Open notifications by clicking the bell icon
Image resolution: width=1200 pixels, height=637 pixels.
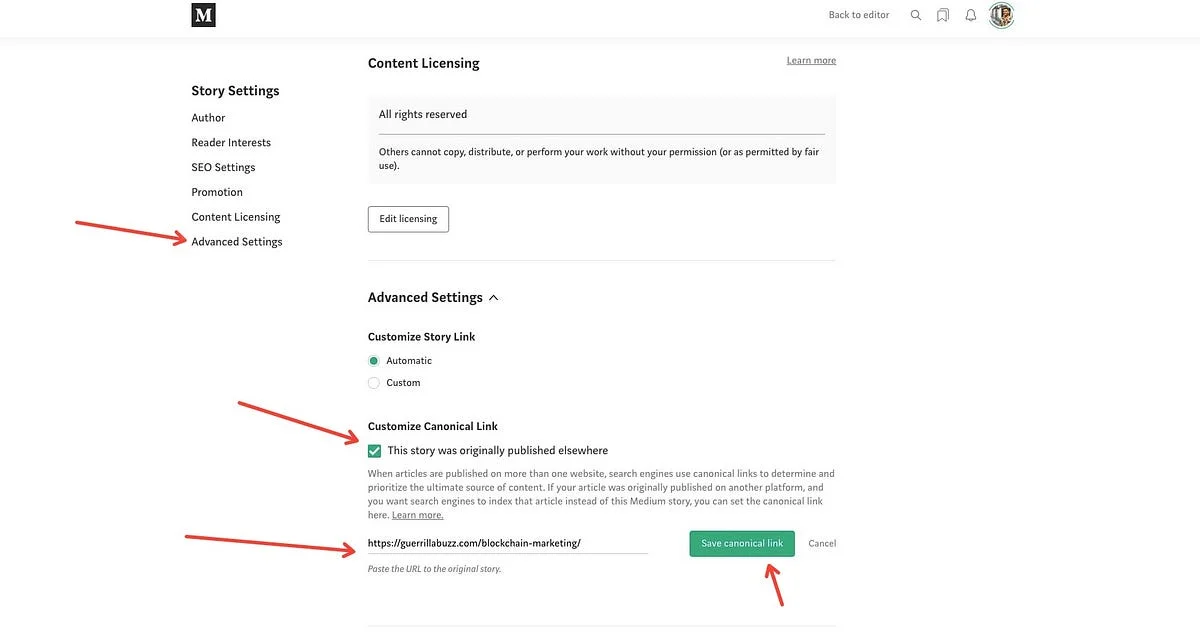(969, 14)
